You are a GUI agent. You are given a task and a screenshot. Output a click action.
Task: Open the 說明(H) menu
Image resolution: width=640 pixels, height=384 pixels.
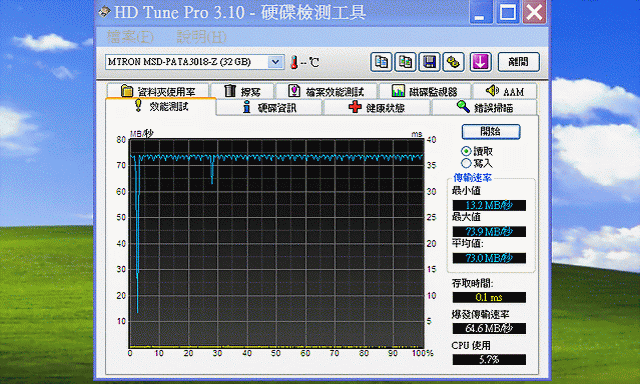click(201, 37)
